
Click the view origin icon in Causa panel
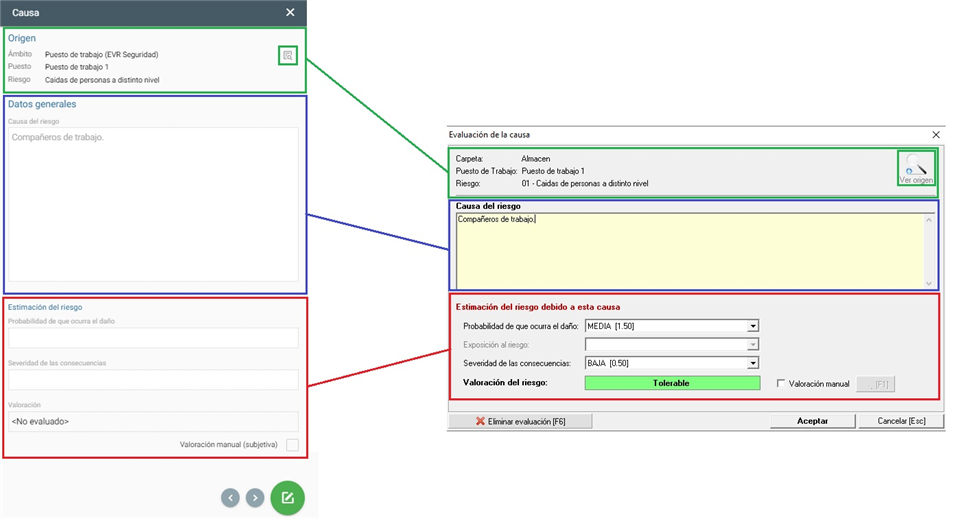[x=288, y=56]
